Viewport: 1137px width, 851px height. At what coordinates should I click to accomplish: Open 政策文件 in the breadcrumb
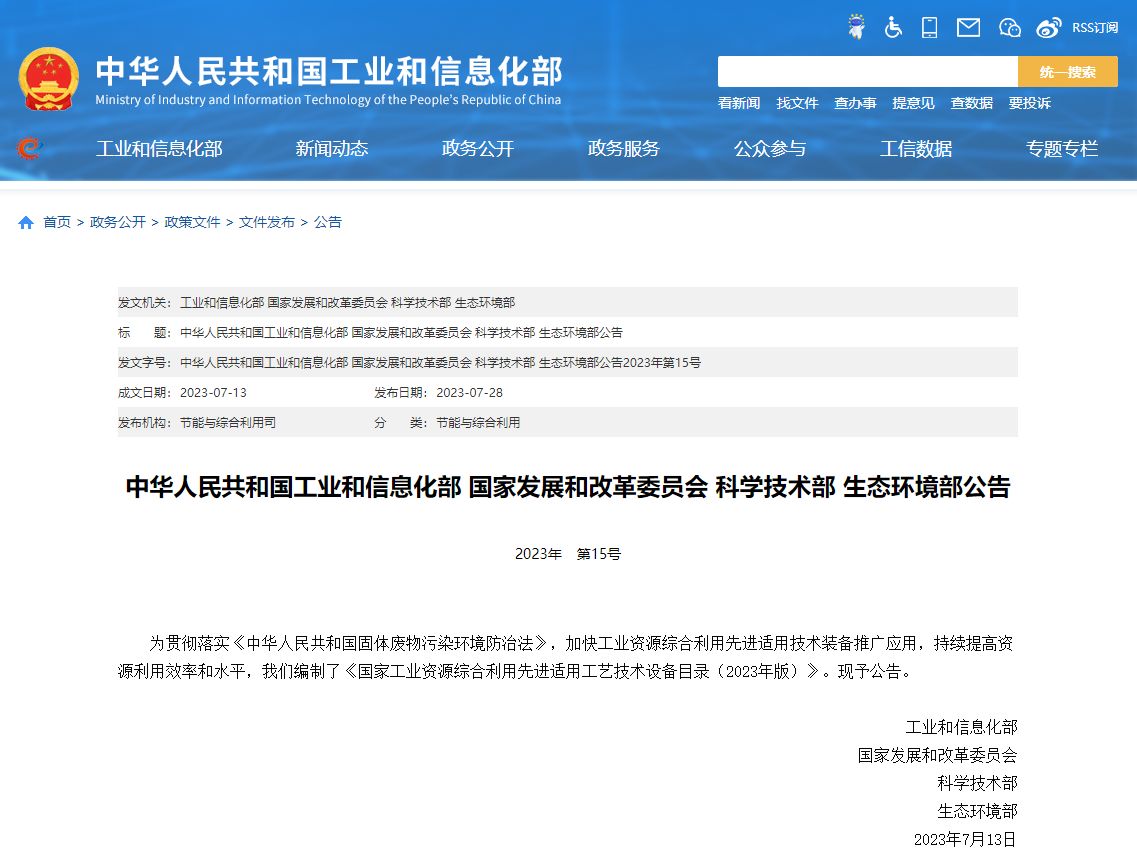192,222
